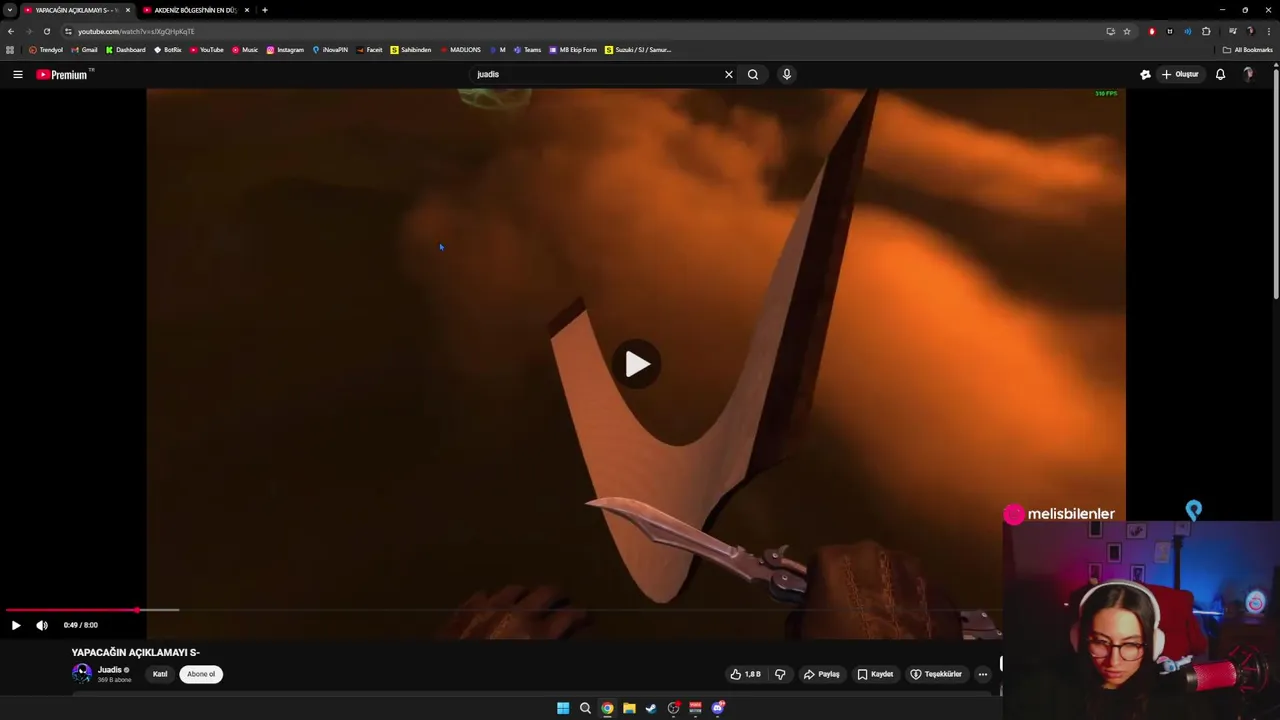Bookmark this page with the star

[1127, 31]
